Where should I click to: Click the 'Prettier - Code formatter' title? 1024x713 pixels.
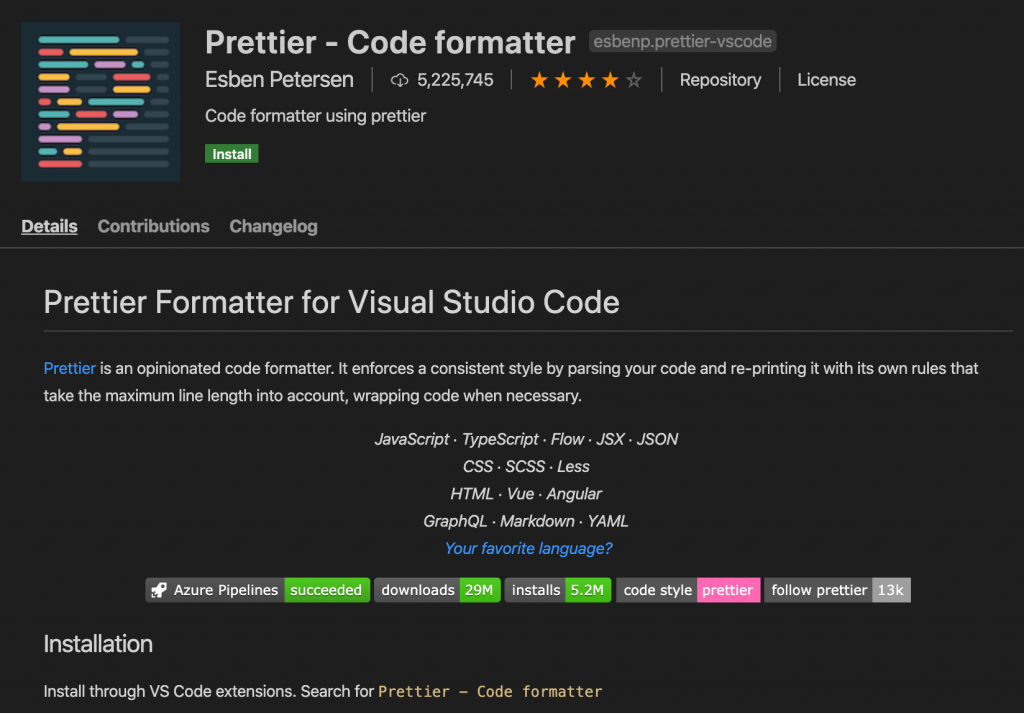coord(390,42)
